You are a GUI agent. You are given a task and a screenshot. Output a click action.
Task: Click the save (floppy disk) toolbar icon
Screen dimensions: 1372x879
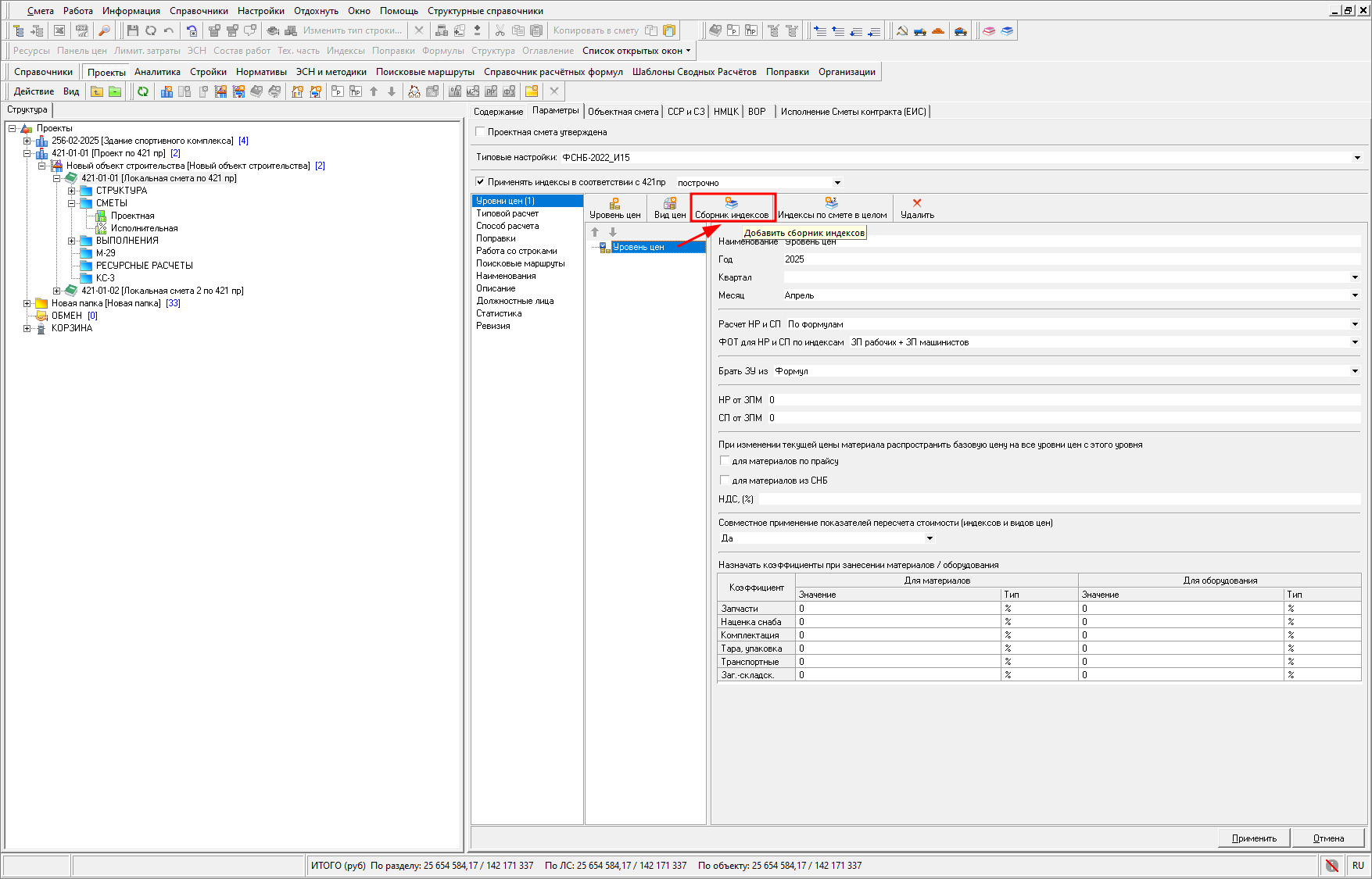[x=132, y=30]
